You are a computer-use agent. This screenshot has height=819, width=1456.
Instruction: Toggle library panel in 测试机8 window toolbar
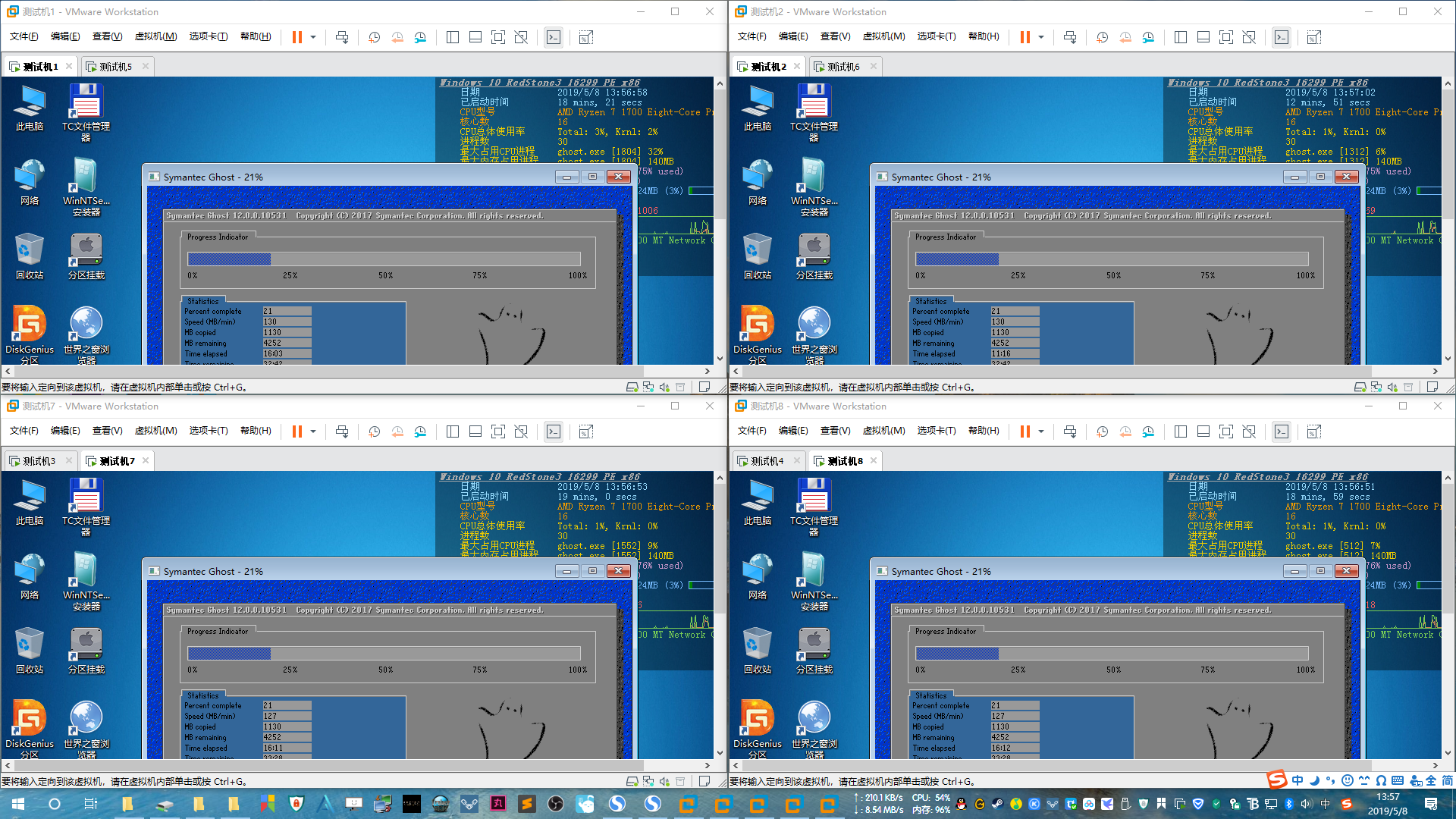1181,431
